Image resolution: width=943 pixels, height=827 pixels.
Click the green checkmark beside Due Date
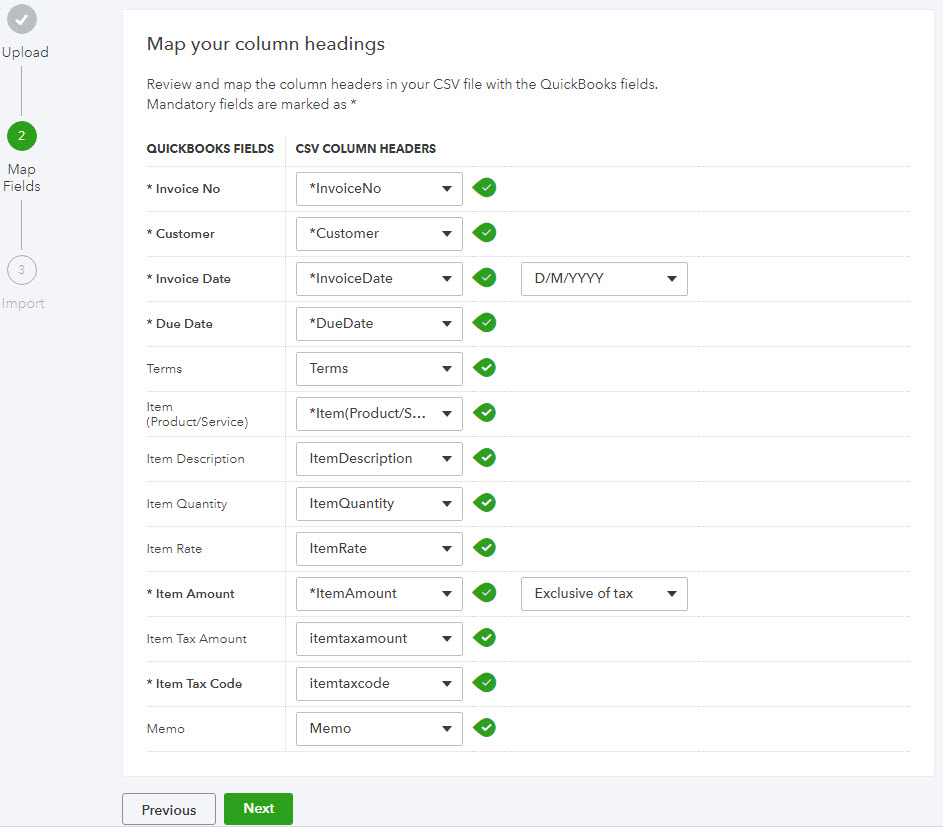point(485,323)
